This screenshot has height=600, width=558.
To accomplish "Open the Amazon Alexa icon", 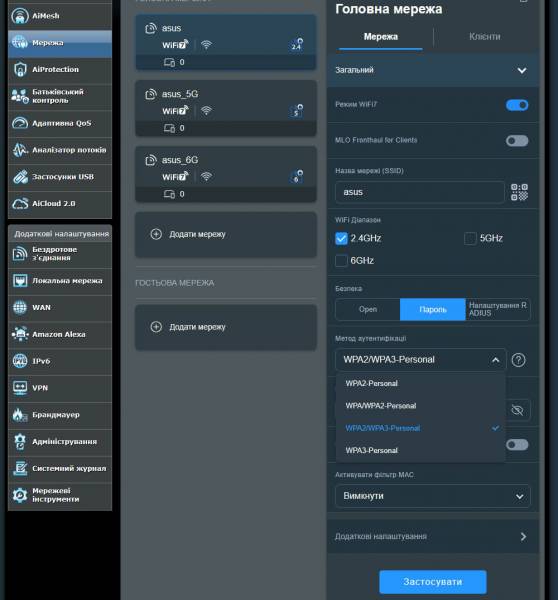I will pyautogui.click(x=20, y=334).
